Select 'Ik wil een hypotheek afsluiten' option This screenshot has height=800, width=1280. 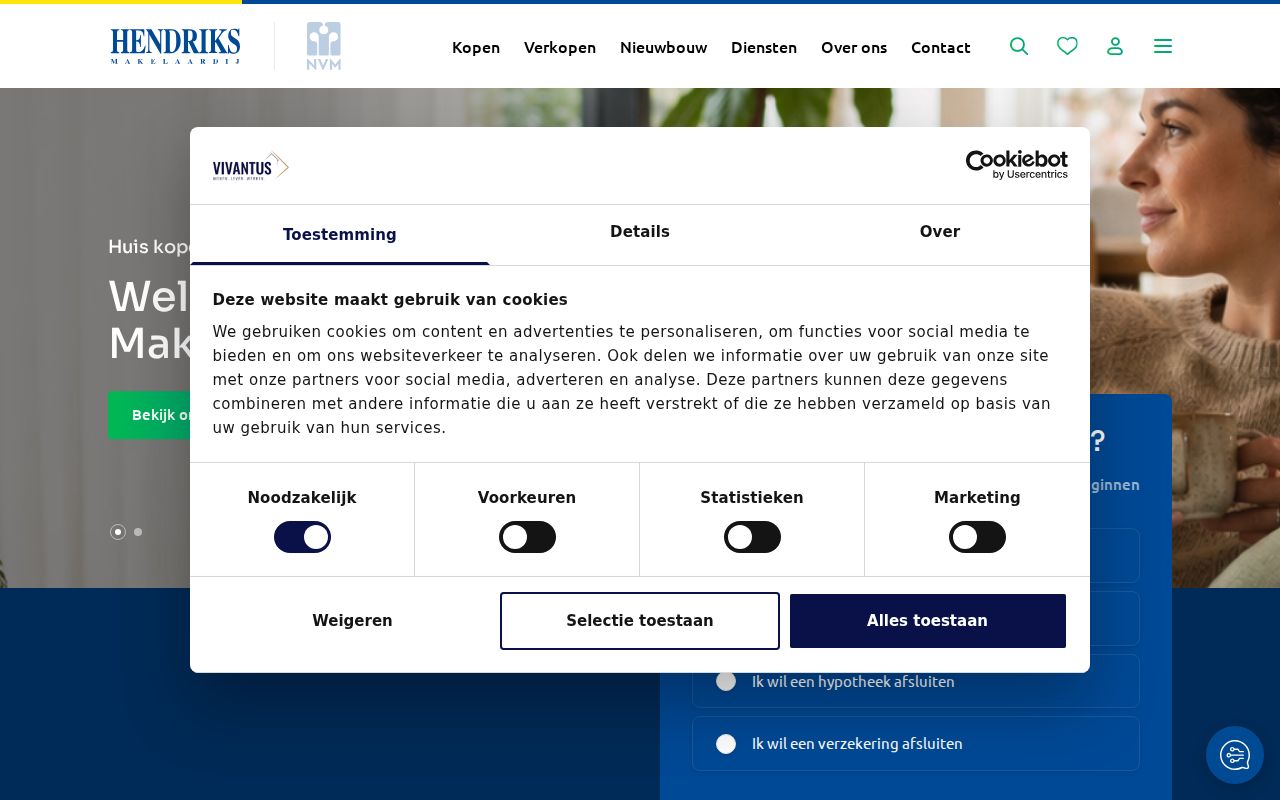coord(916,681)
